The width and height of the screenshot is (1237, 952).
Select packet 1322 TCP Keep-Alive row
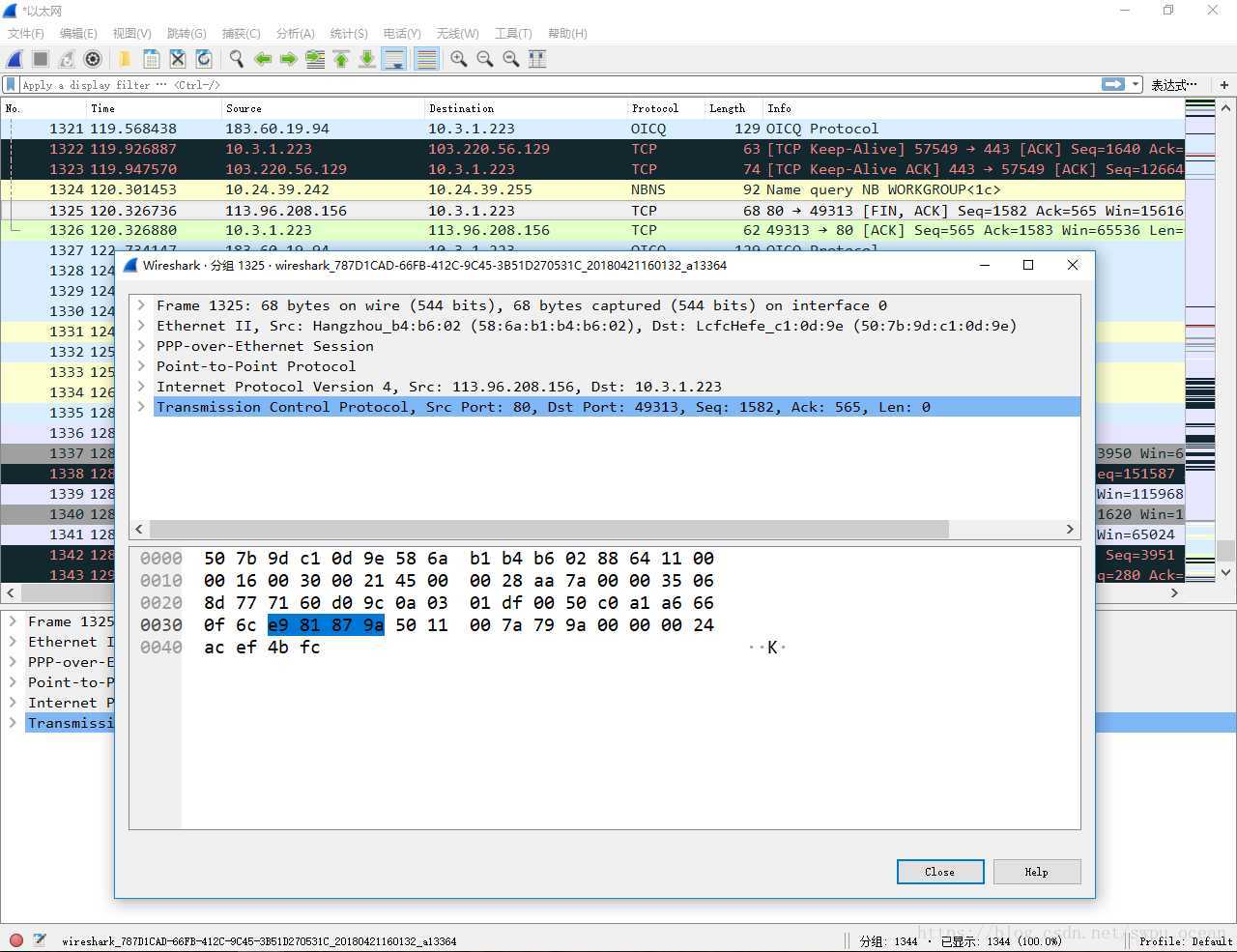(592, 149)
